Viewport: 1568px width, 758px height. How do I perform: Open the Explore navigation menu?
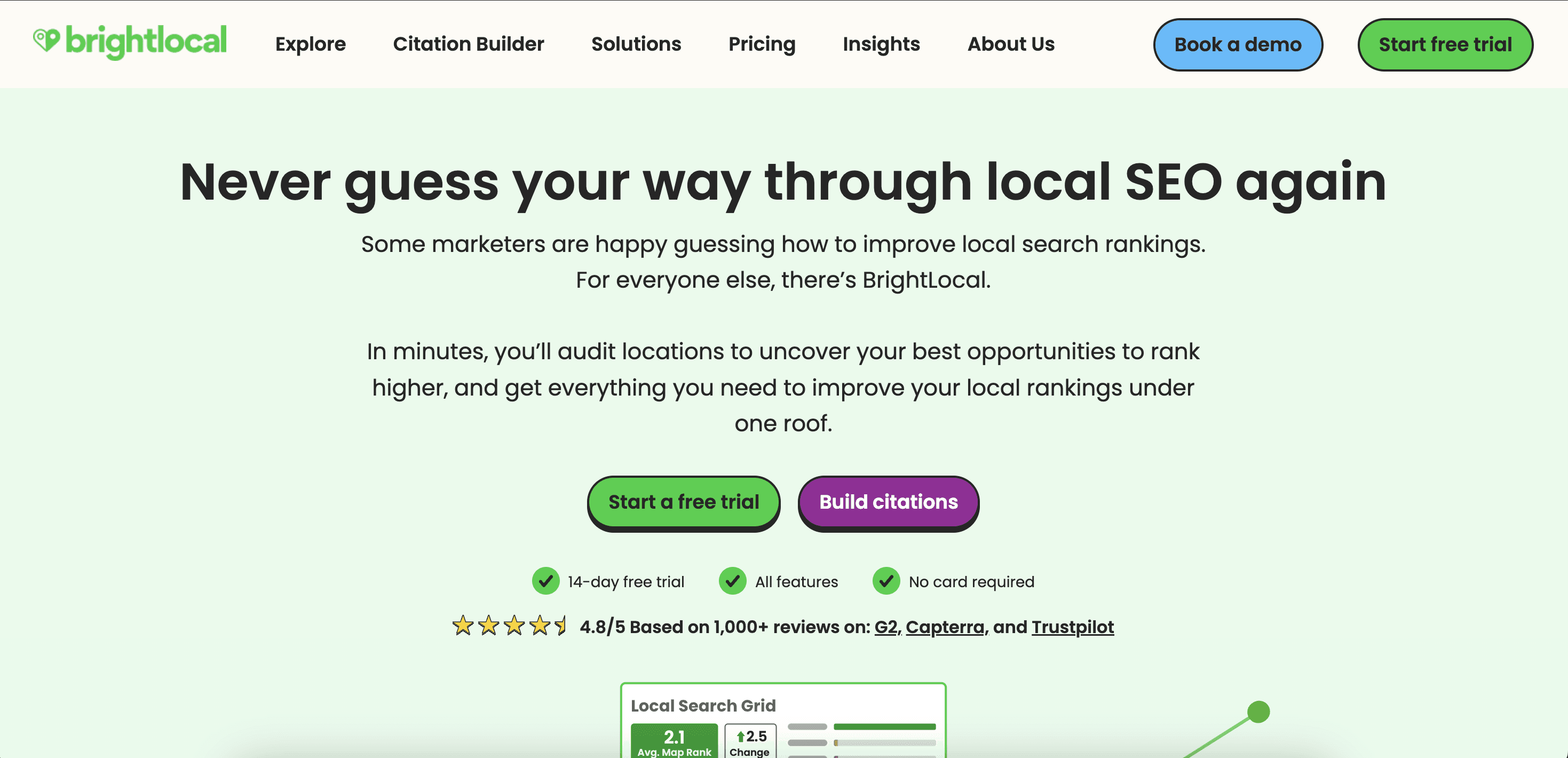click(x=311, y=43)
